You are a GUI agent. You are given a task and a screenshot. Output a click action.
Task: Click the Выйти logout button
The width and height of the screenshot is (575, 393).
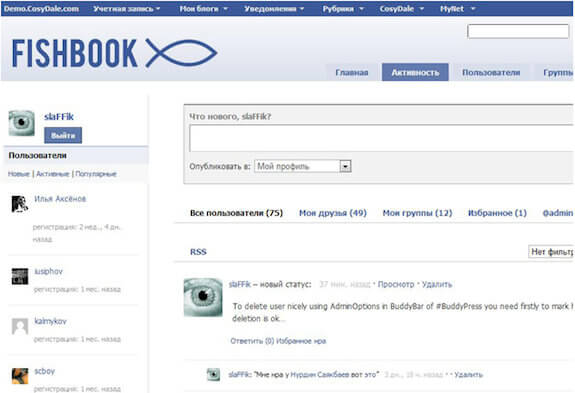[x=63, y=136]
